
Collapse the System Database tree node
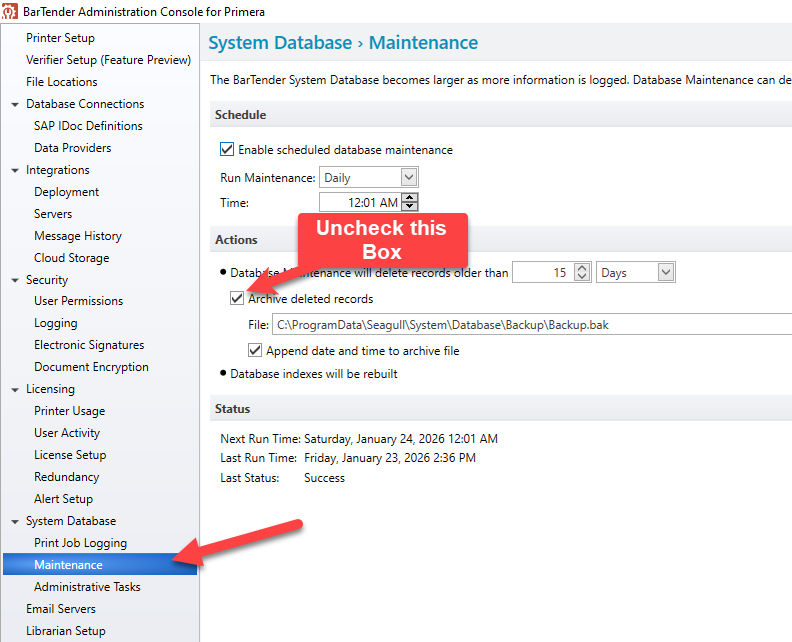pyautogui.click(x=15, y=521)
